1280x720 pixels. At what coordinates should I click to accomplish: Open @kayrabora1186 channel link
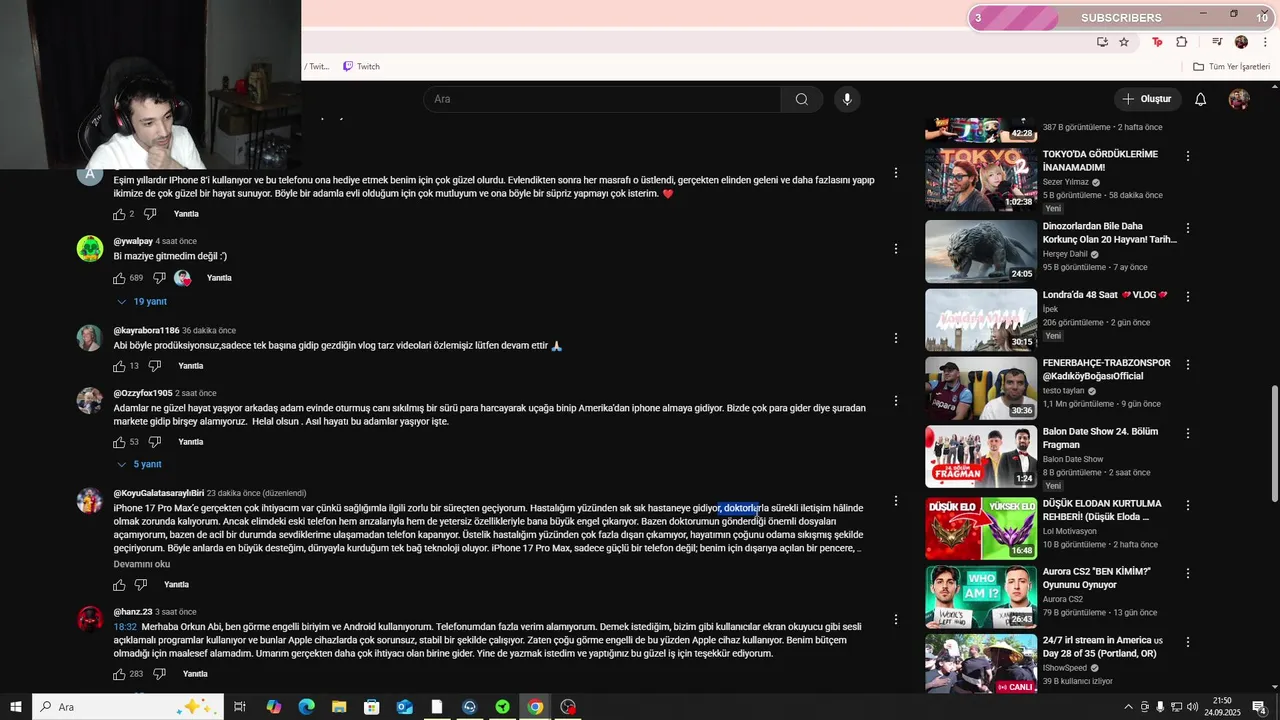(146, 331)
